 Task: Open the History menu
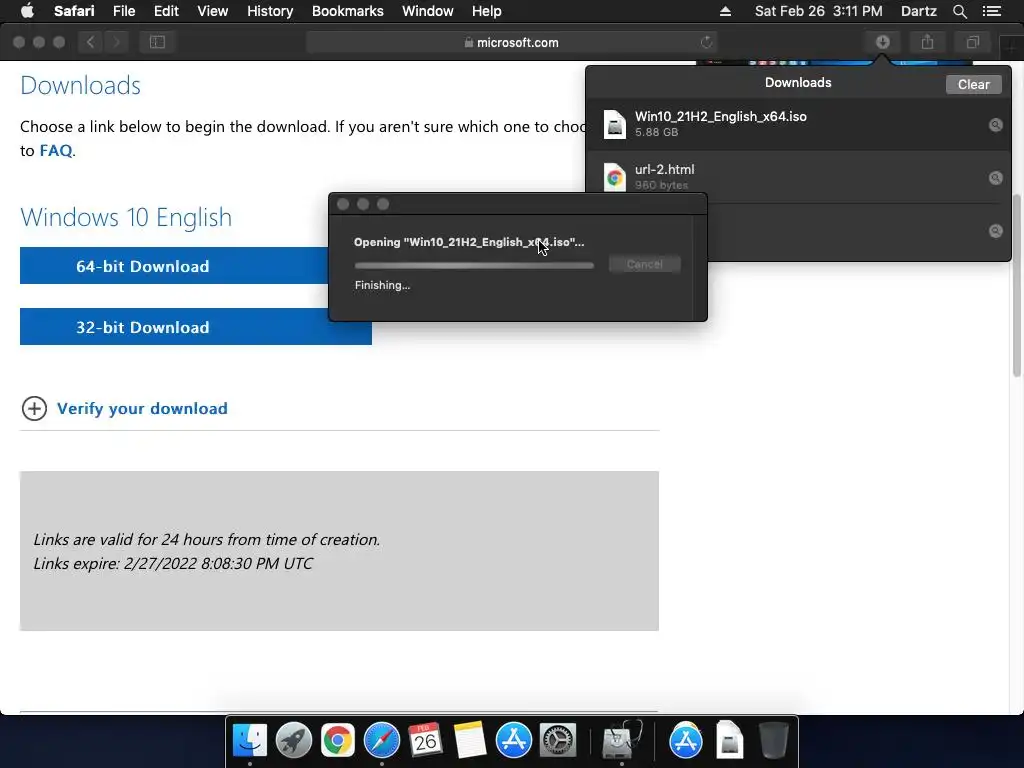coord(270,11)
